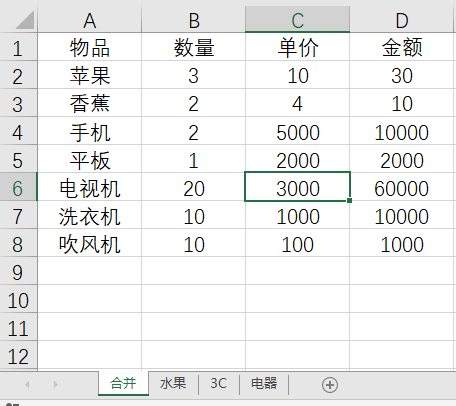Select row 9 header
This screenshot has height=406, width=456.
18,271
